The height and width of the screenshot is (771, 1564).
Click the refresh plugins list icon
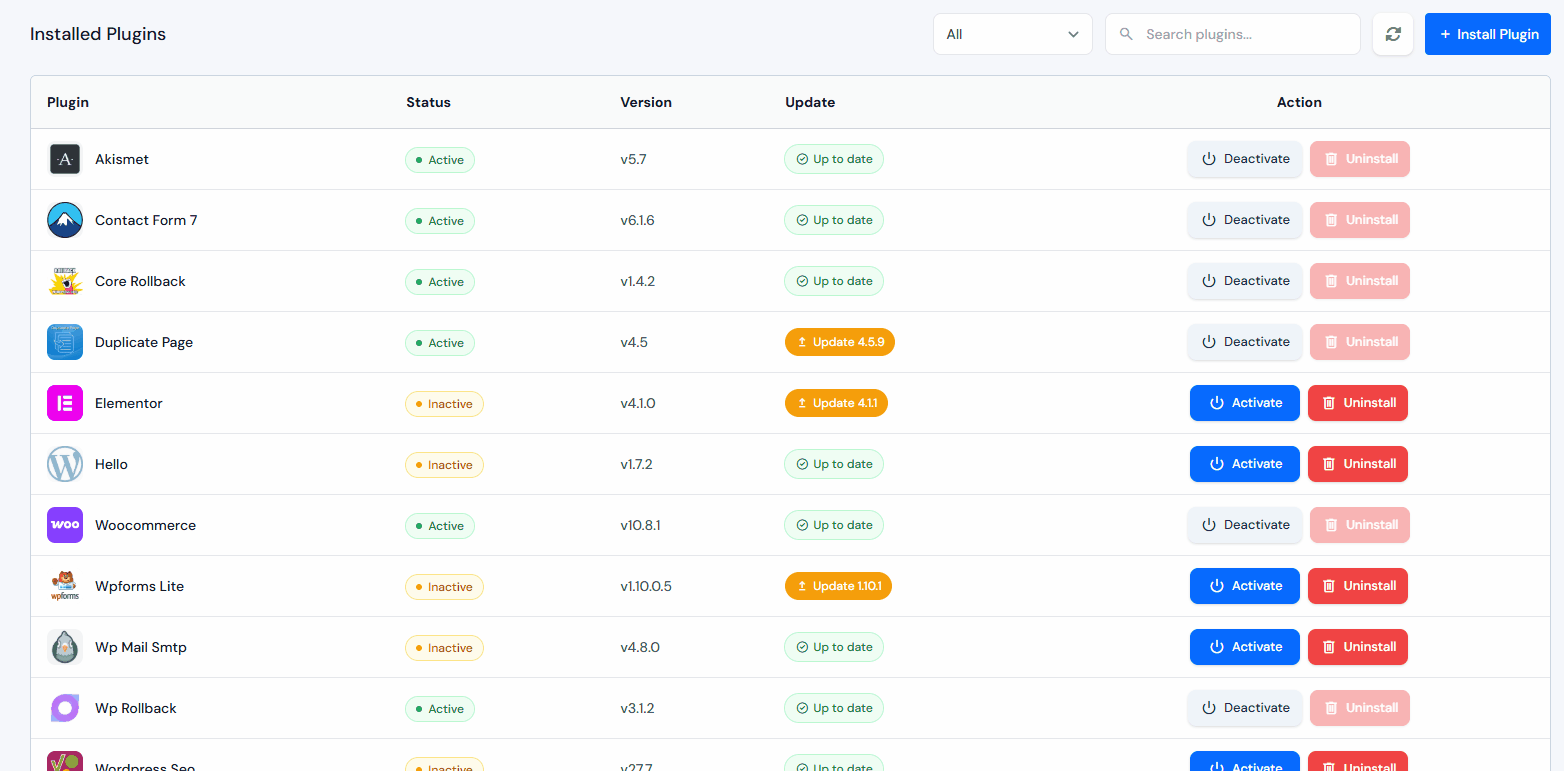point(1393,34)
